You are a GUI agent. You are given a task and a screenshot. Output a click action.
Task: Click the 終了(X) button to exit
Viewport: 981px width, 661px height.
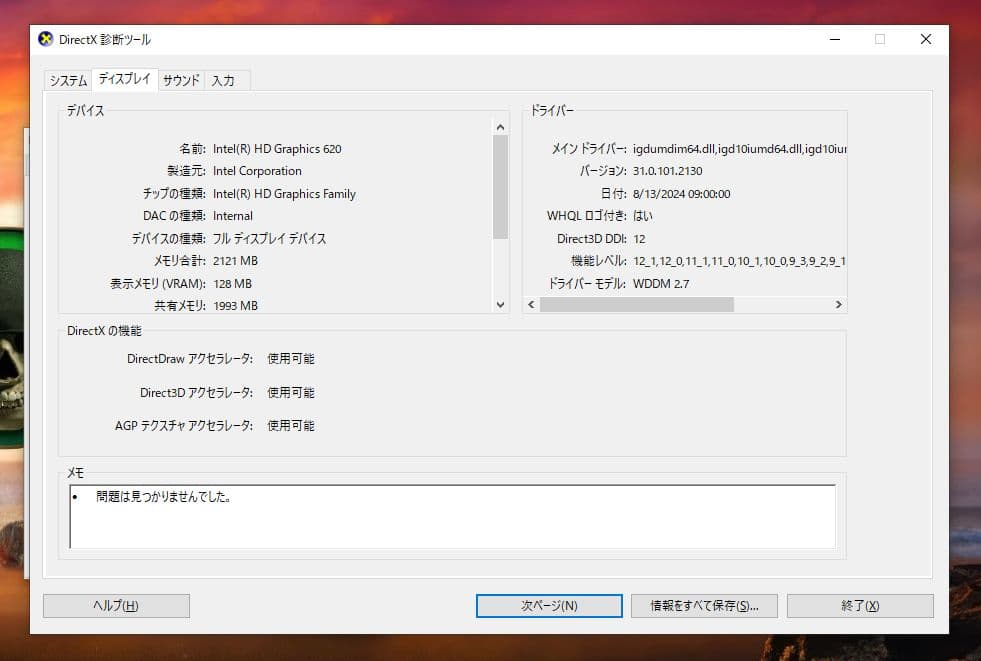point(860,605)
